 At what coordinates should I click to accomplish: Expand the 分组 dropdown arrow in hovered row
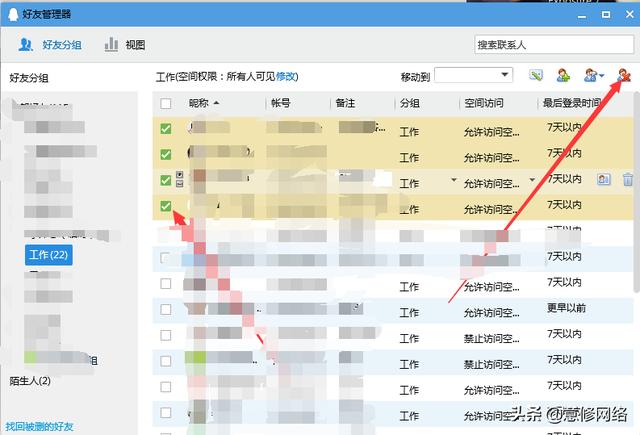[x=453, y=180]
